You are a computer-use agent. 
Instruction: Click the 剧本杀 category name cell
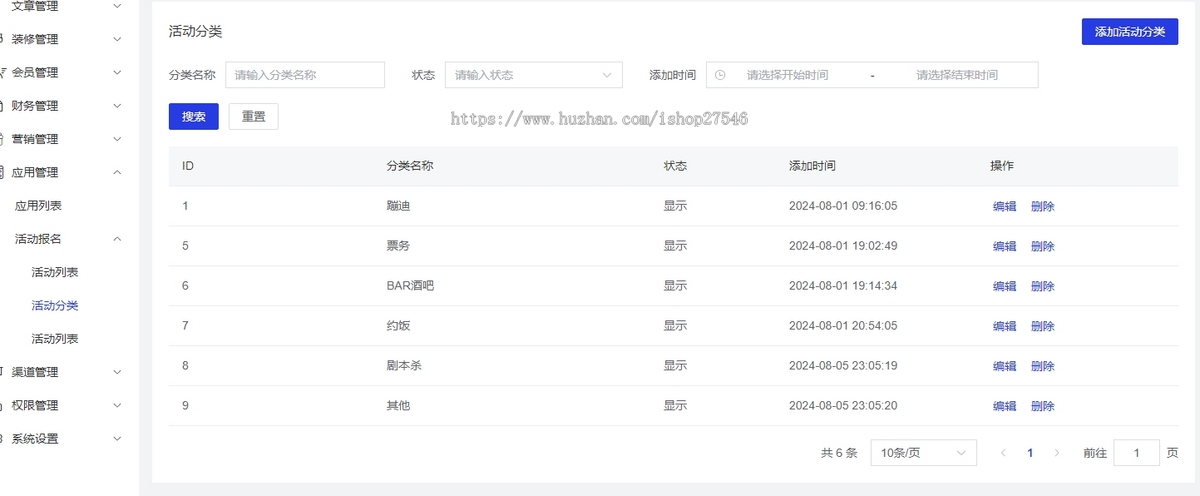tap(404, 366)
